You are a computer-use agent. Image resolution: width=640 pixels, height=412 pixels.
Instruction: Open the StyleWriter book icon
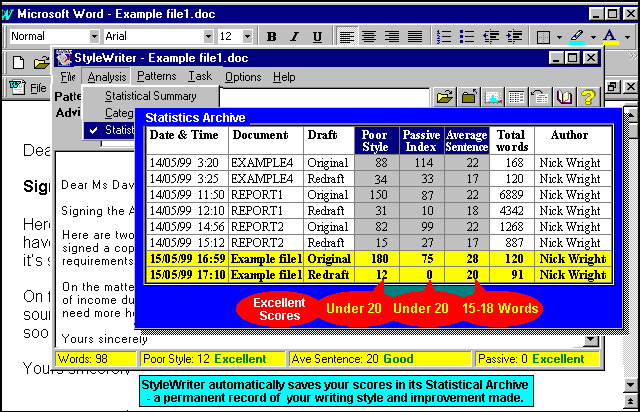click(x=564, y=98)
